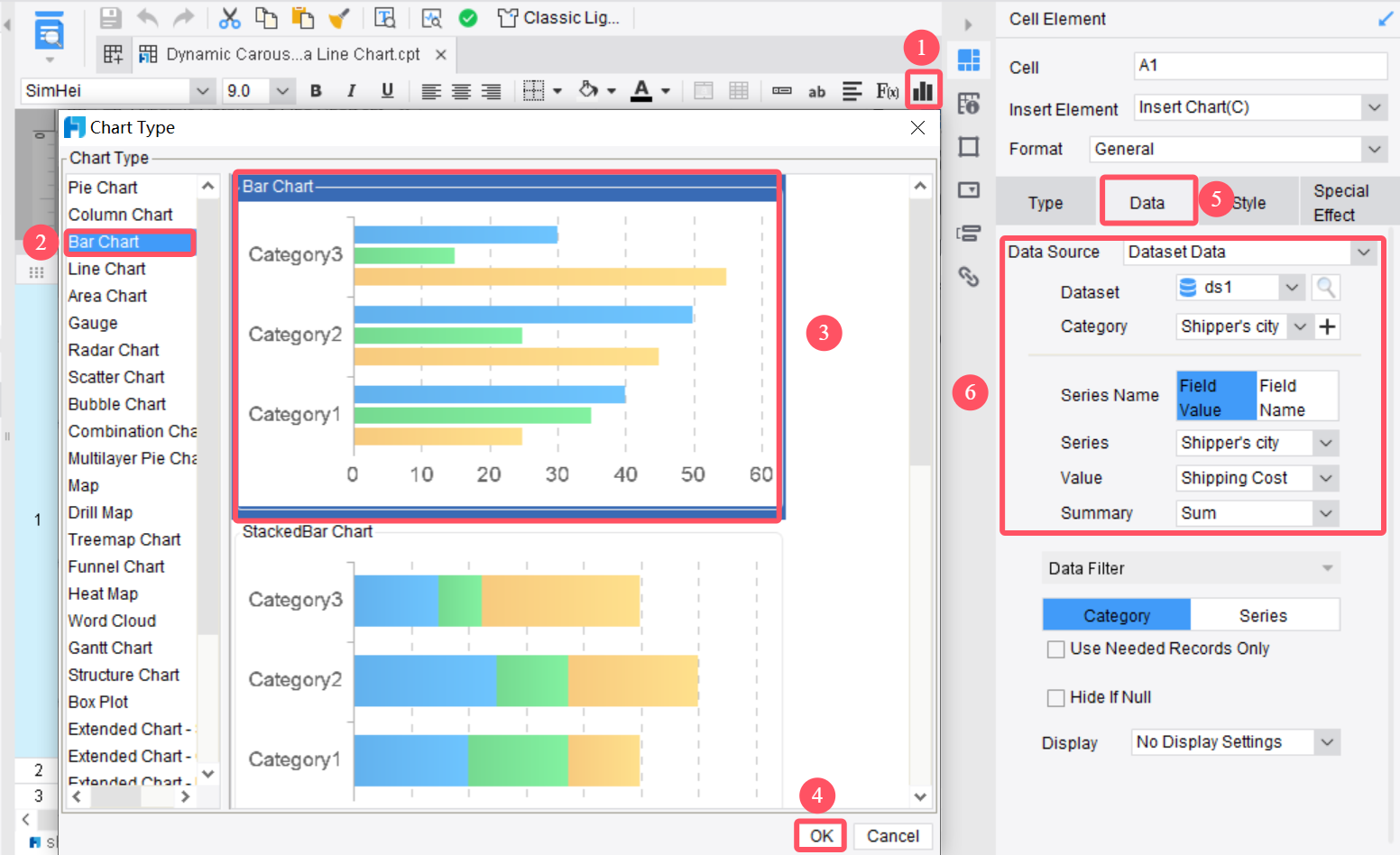Align text right

click(491, 91)
